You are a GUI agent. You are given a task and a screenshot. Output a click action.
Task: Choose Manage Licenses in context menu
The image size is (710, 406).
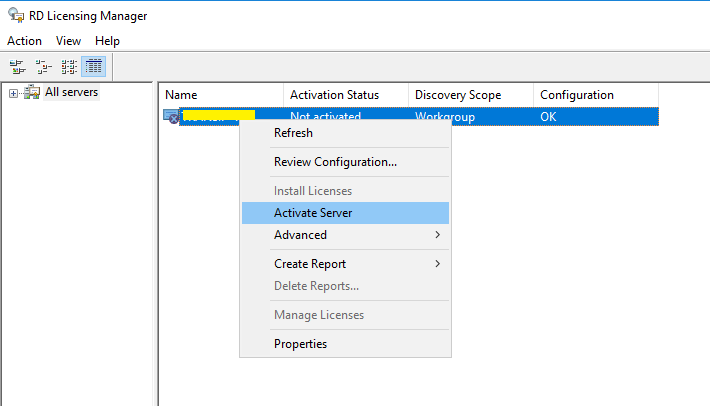tap(345, 315)
